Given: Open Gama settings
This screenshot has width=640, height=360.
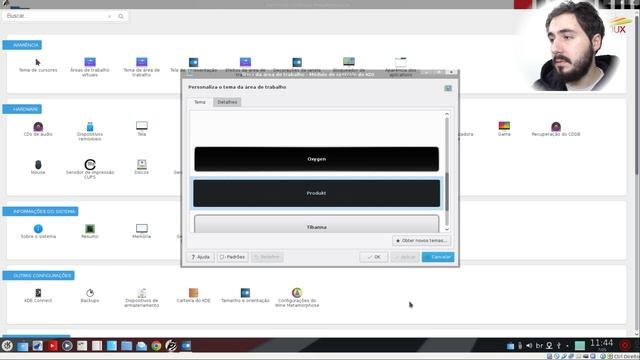Looking at the screenshot, I should [x=504, y=129].
